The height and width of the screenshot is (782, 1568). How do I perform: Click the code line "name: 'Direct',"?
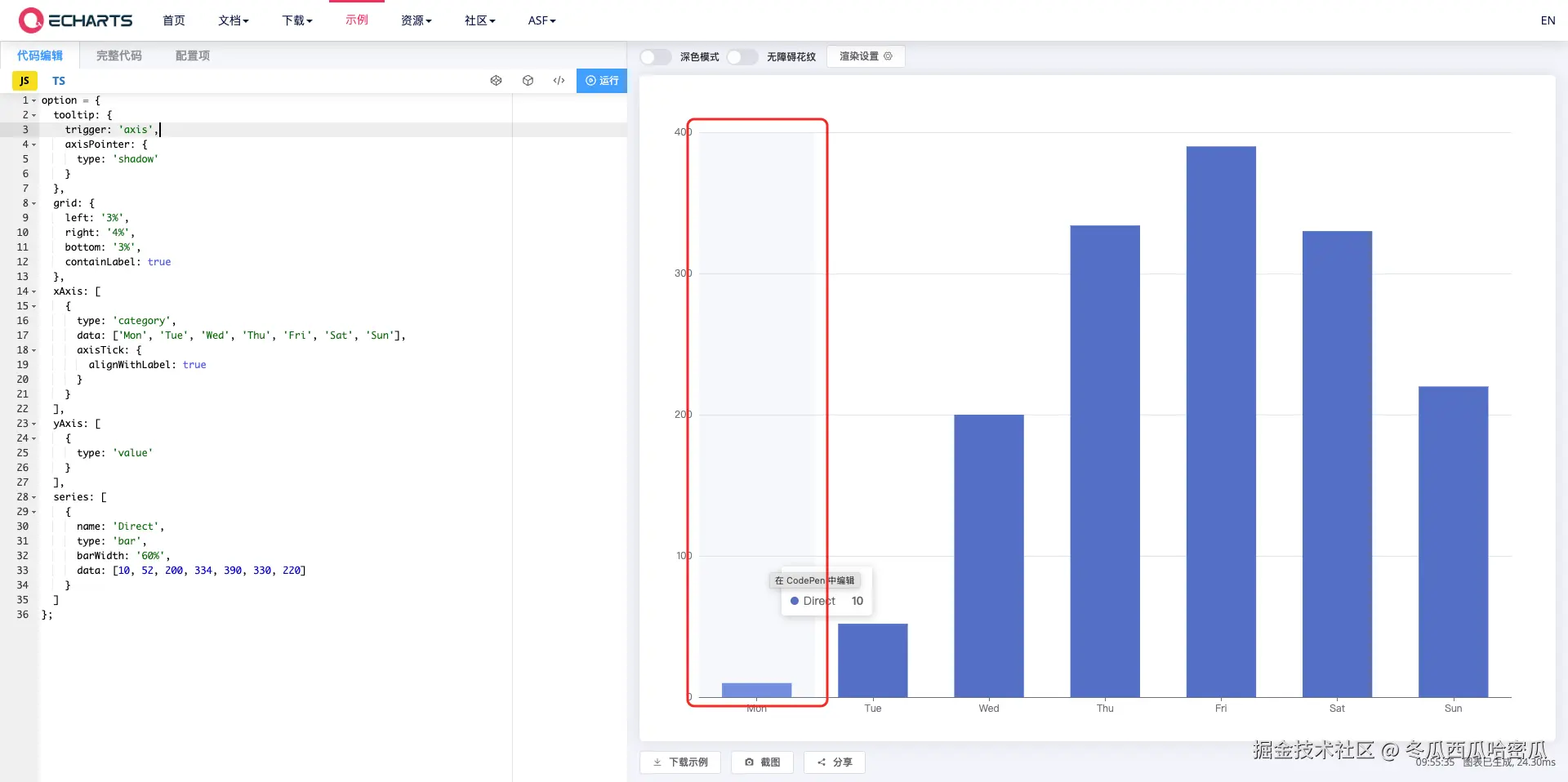(121, 527)
